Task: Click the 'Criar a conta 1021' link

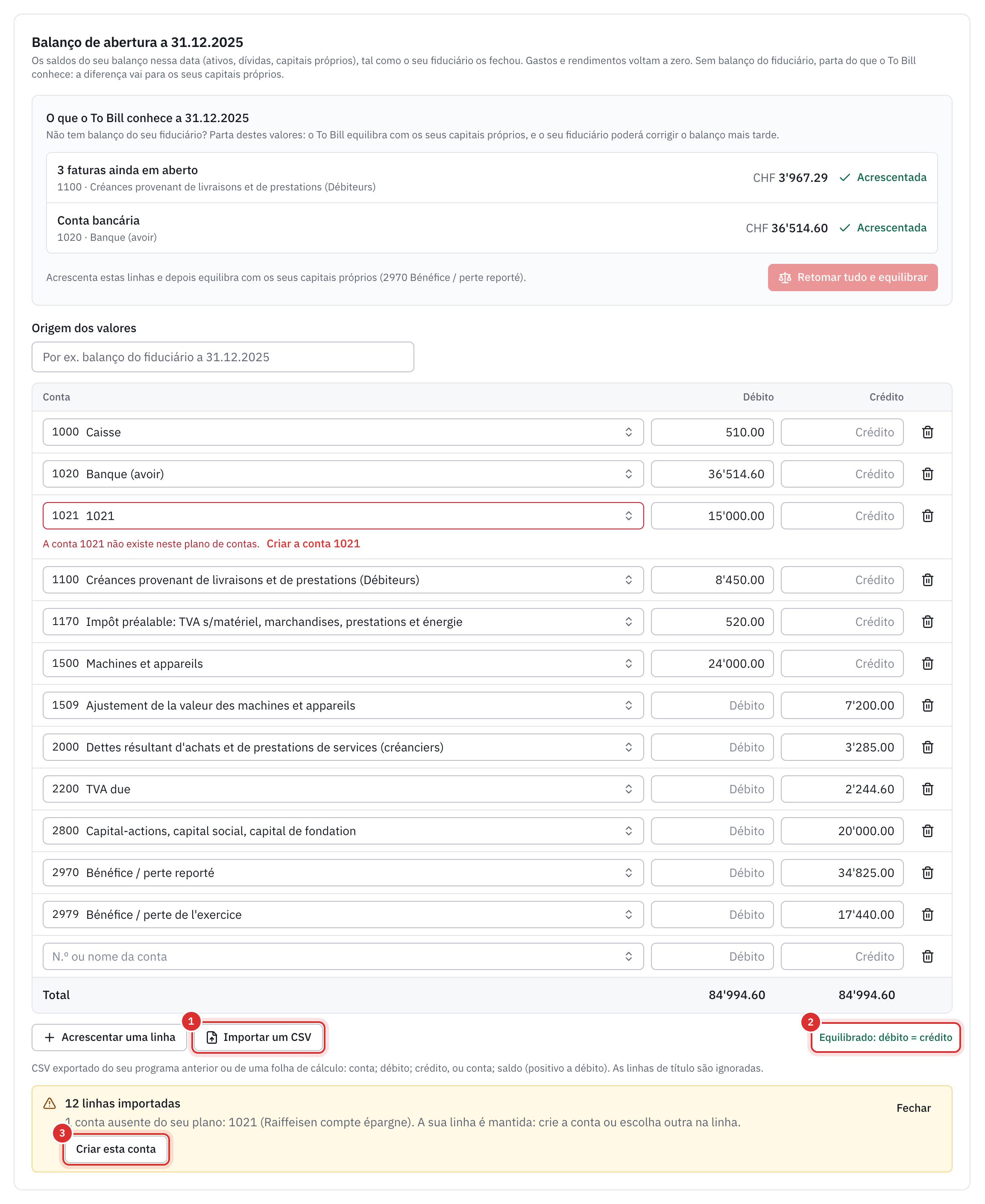Action: click(313, 544)
